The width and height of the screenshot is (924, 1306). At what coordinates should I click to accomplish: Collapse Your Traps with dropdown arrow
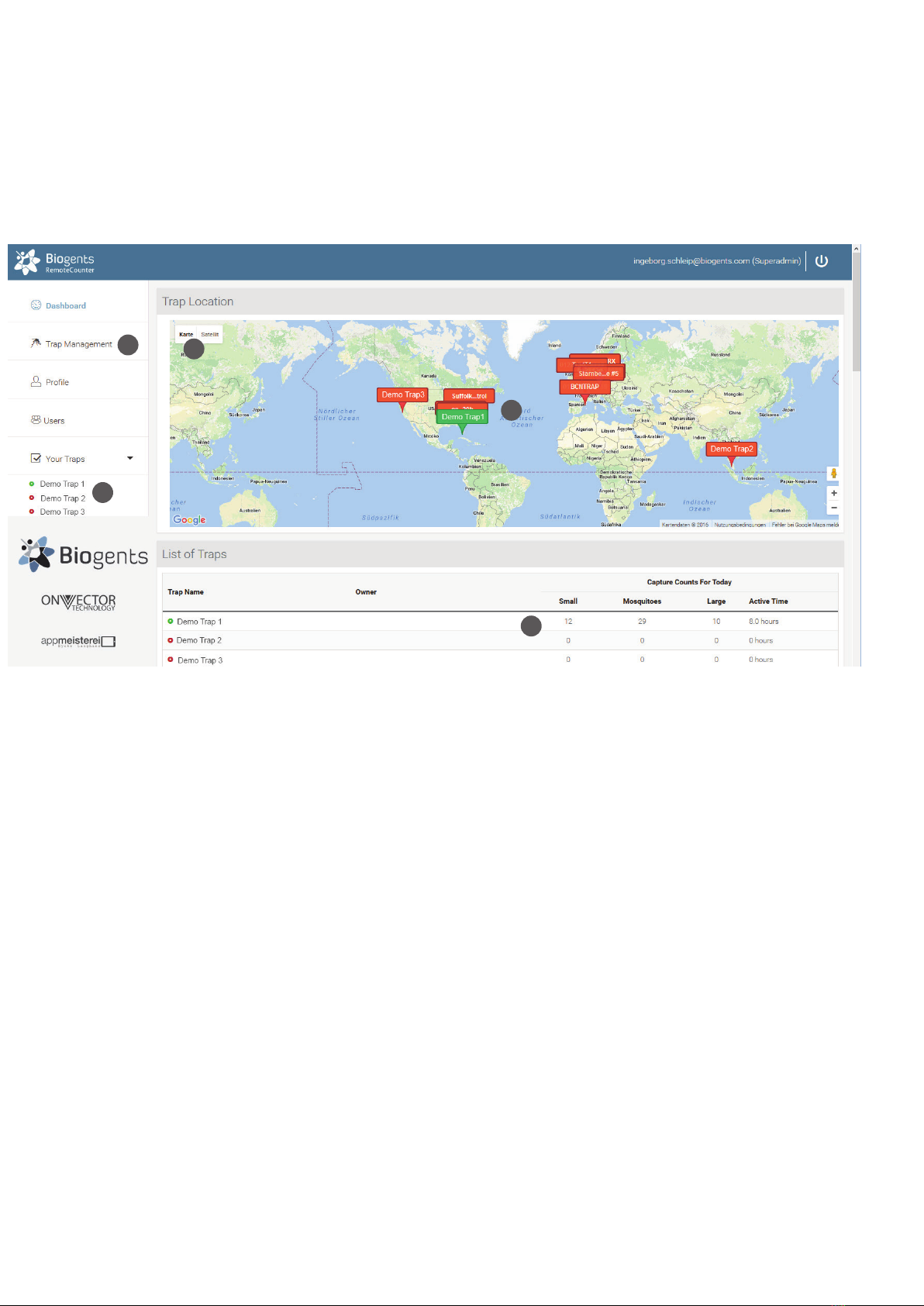130,458
